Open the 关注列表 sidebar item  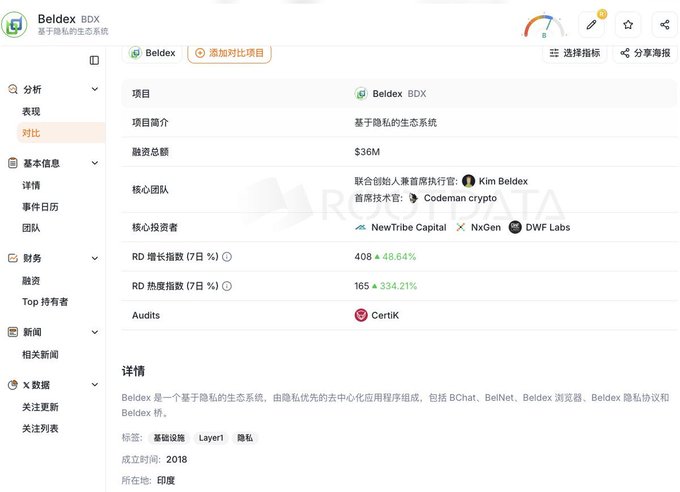click(40, 429)
